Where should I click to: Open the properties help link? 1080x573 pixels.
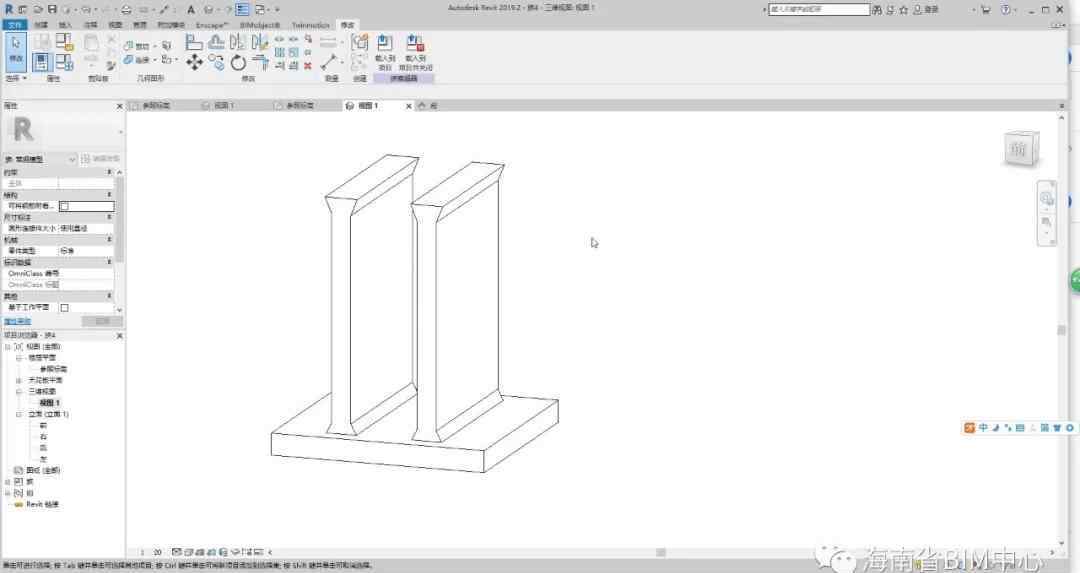coord(17,321)
